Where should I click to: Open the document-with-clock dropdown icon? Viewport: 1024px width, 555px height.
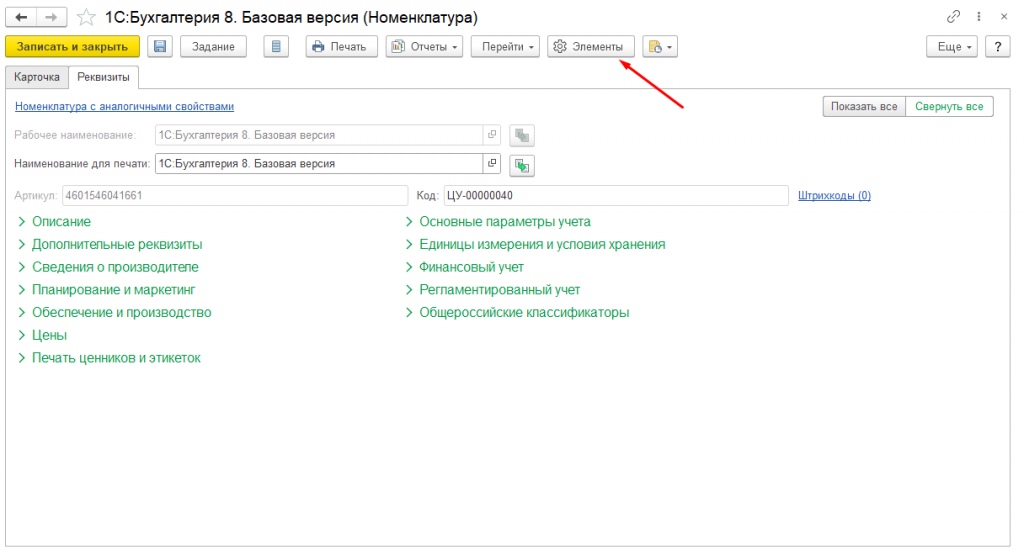pyautogui.click(x=660, y=47)
